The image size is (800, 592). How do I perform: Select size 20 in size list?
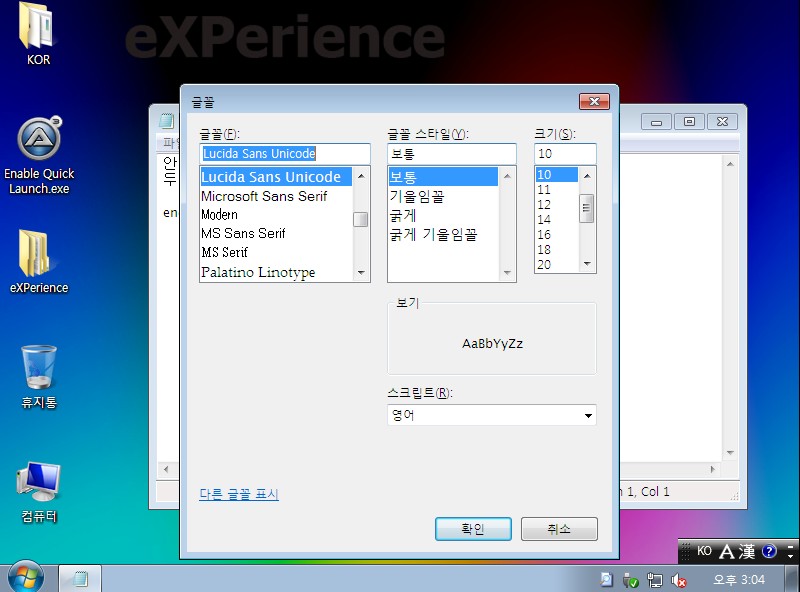click(x=557, y=264)
